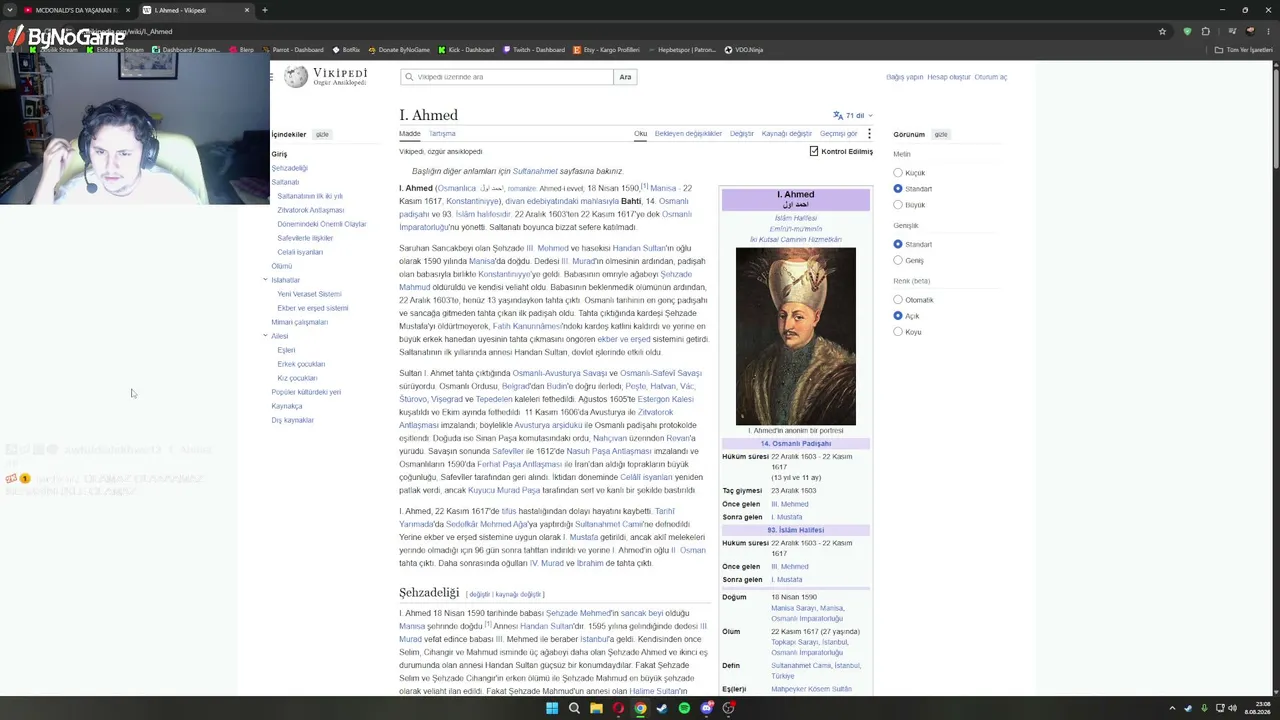The image size is (1280, 720).
Task: Open OBS Studio from the taskbar
Action: (x=729, y=708)
